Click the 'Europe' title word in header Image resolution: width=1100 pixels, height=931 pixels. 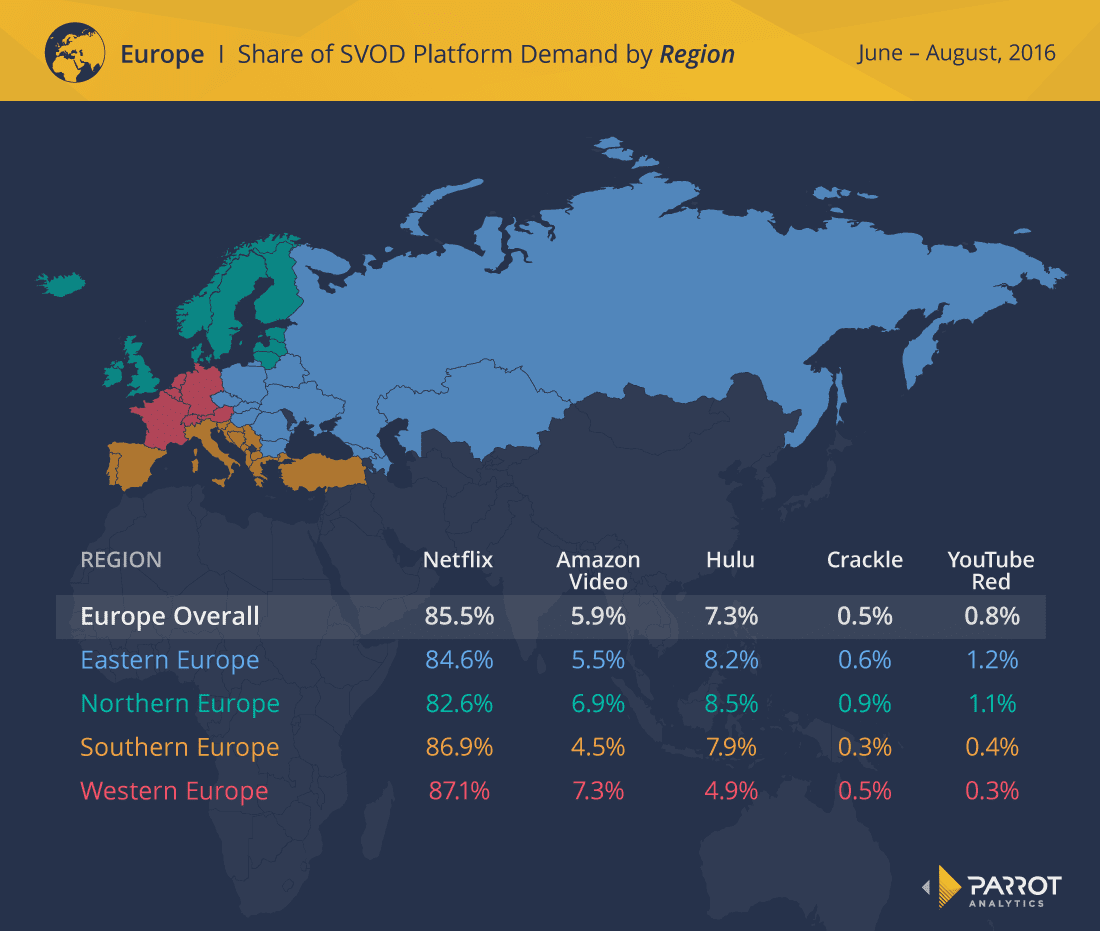(162, 55)
